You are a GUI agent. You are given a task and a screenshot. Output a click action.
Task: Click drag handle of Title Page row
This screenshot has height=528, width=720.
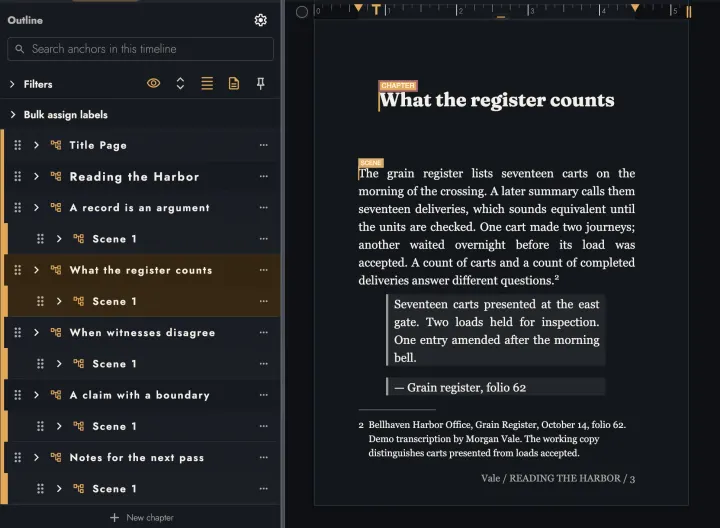pos(17,145)
